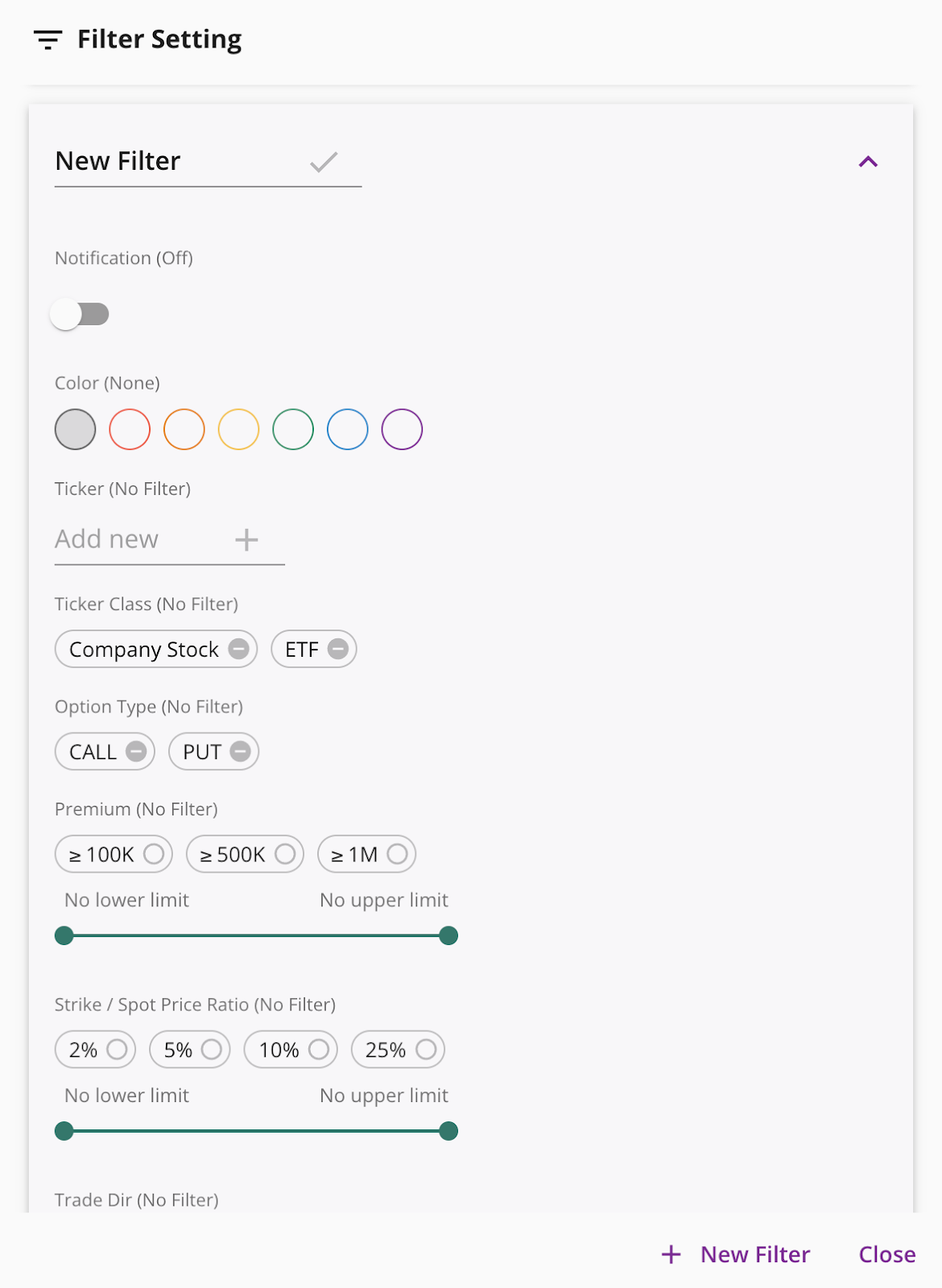
Task: Select the purple color swatch
Action: pos(402,429)
